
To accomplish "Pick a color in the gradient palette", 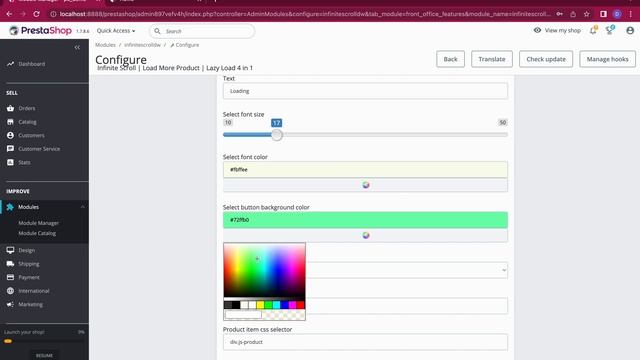I will pos(264,271).
